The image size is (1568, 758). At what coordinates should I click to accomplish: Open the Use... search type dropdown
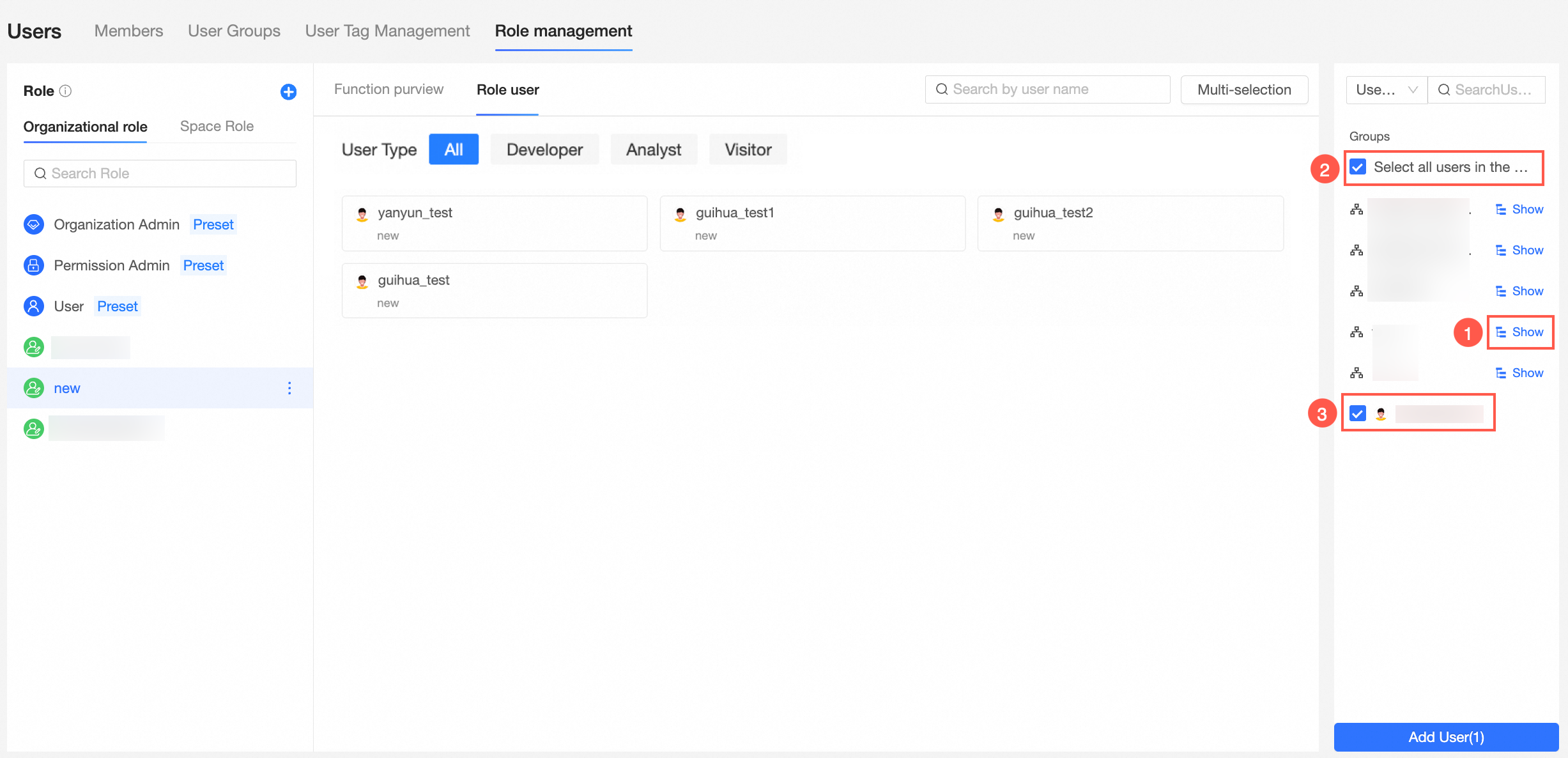[1386, 90]
